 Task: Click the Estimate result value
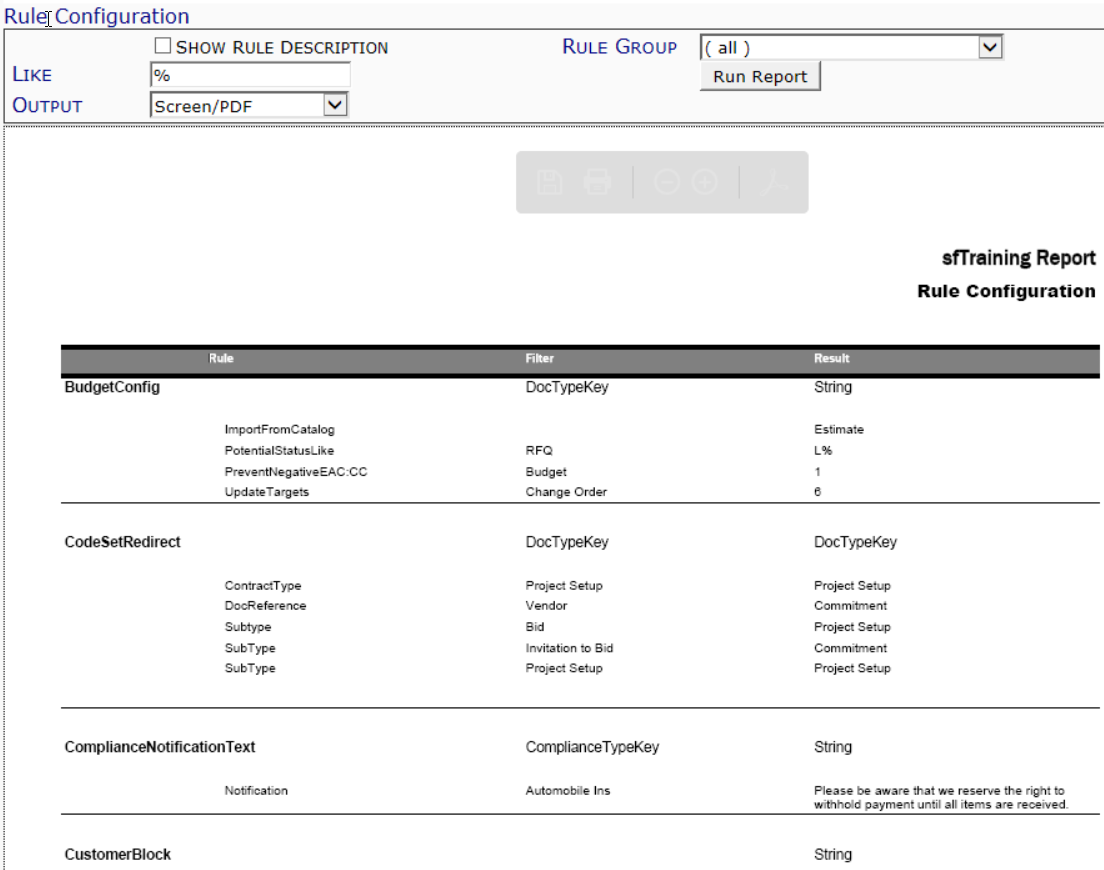coord(839,429)
